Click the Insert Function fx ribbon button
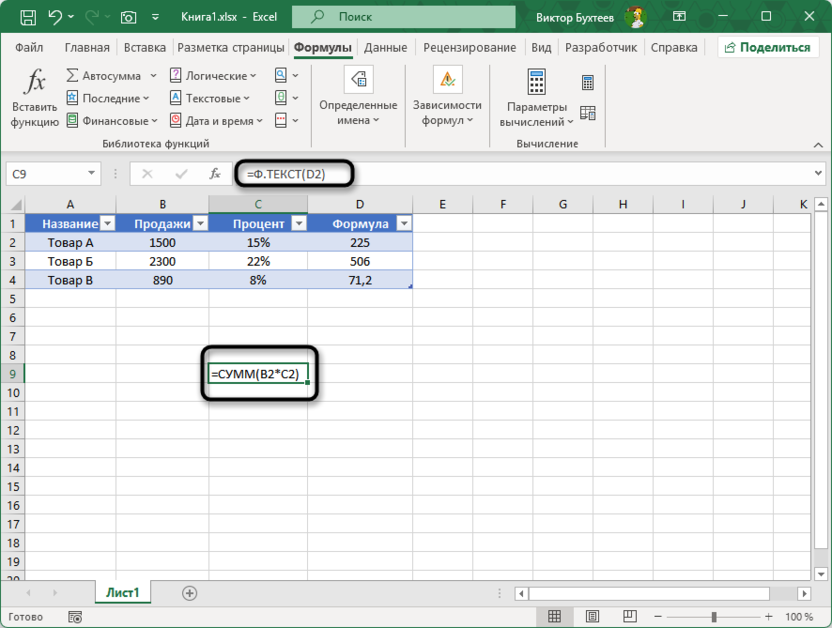Image resolution: width=832 pixels, height=628 pixels. 35,100
